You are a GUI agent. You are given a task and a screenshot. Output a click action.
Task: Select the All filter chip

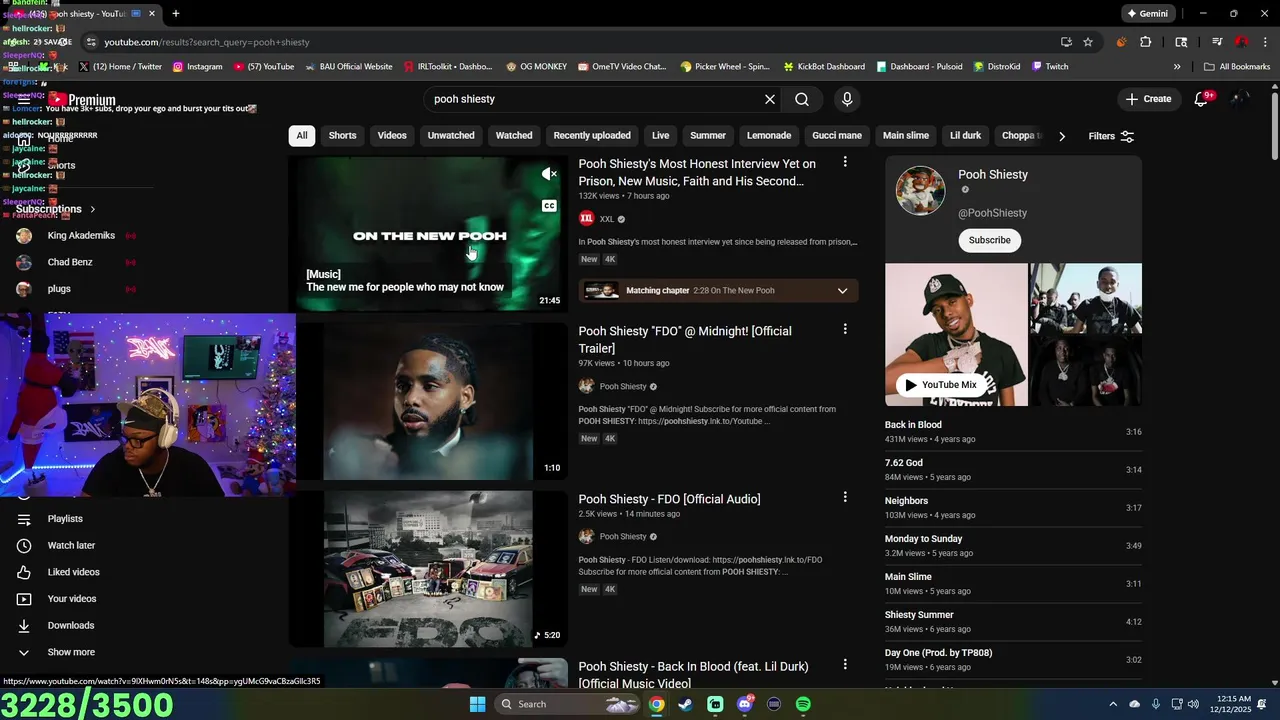point(302,135)
